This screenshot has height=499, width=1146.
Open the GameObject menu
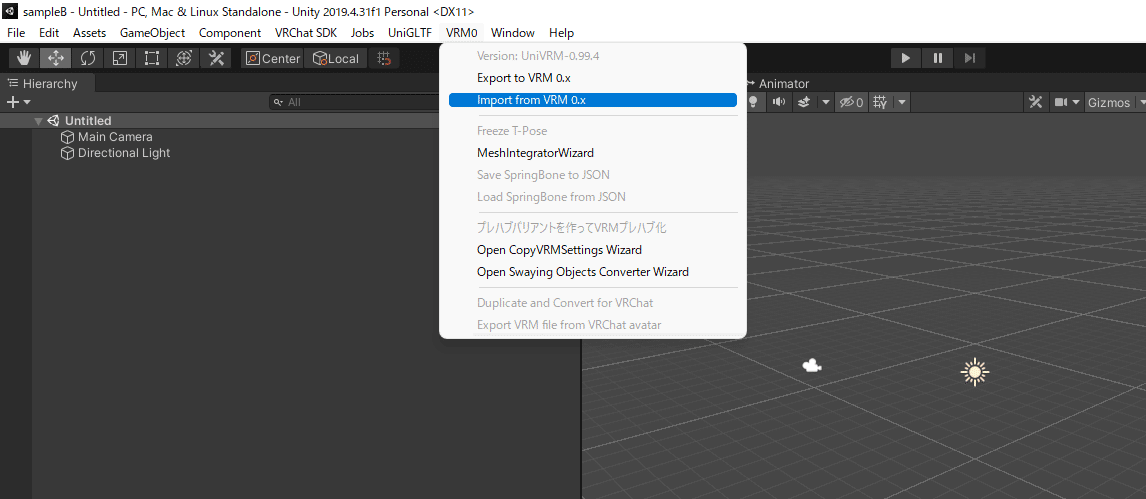point(153,33)
